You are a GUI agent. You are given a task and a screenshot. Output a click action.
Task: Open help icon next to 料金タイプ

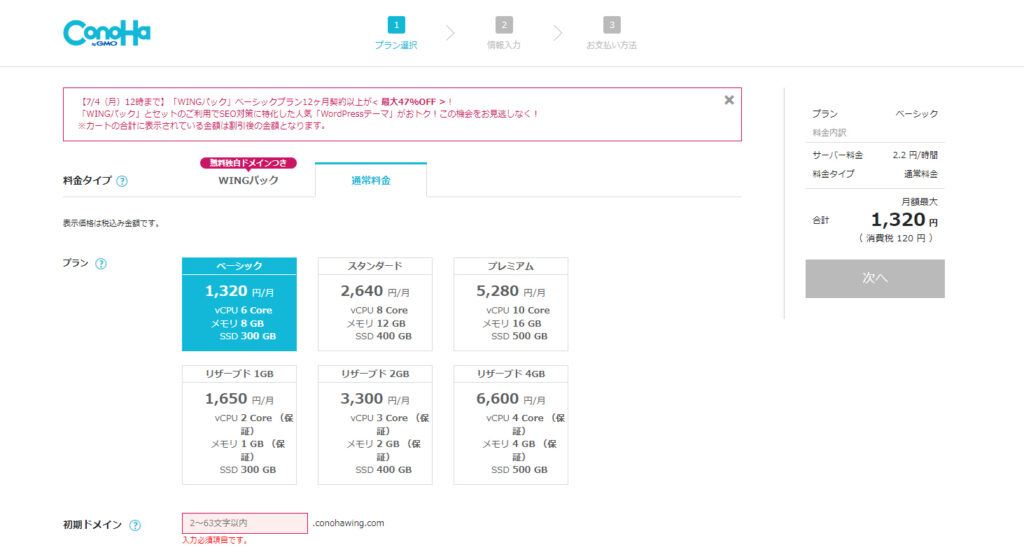(122, 181)
